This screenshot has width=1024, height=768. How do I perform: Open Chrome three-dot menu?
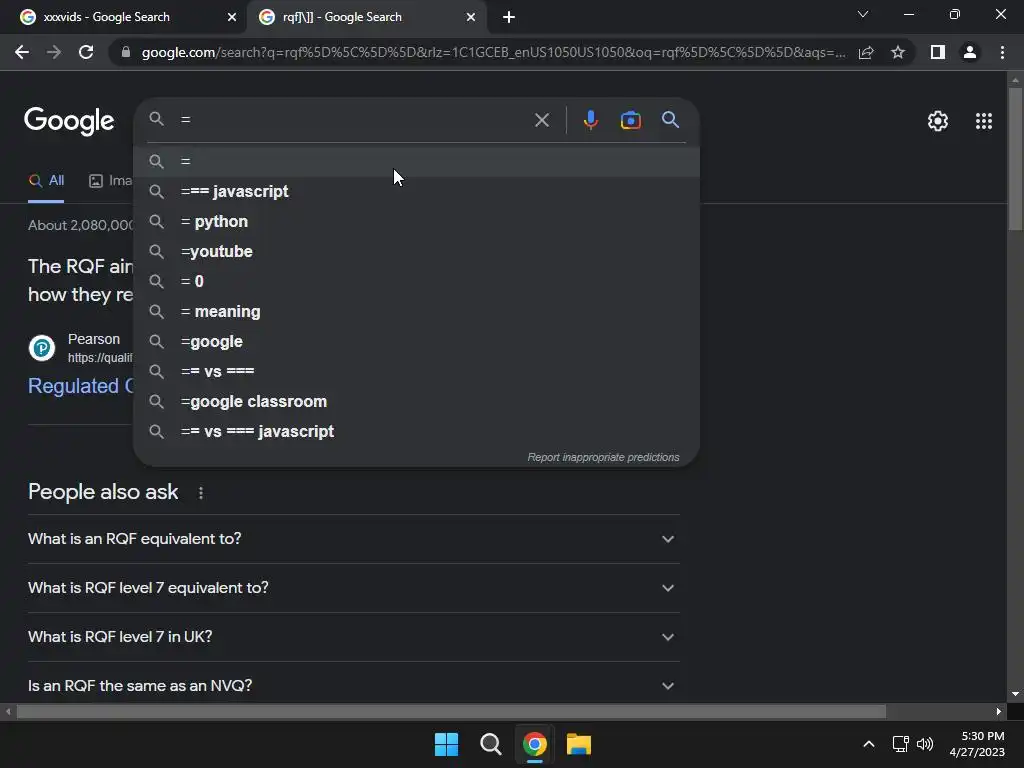1002,52
